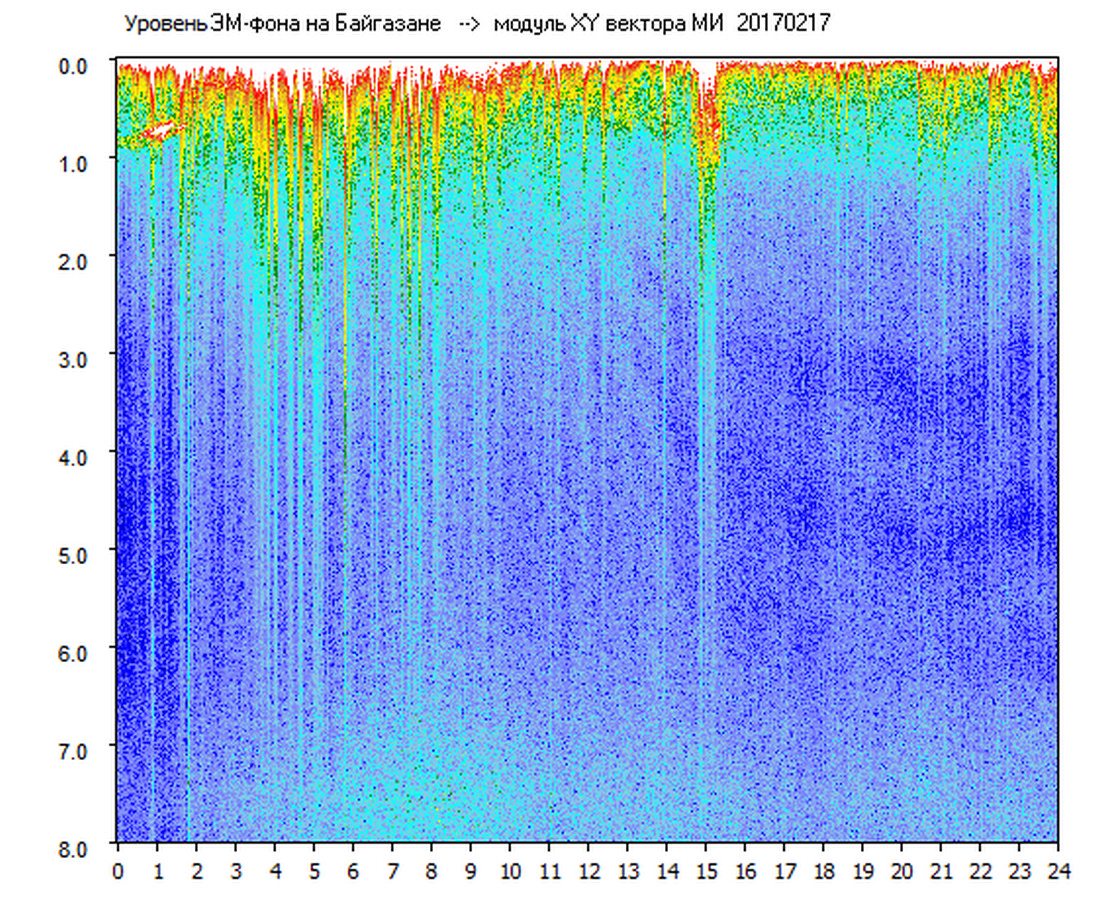Click the white patch near hour 1
Image resolution: width=1096 pixels, height=900 pixels.
coord(159,131)
